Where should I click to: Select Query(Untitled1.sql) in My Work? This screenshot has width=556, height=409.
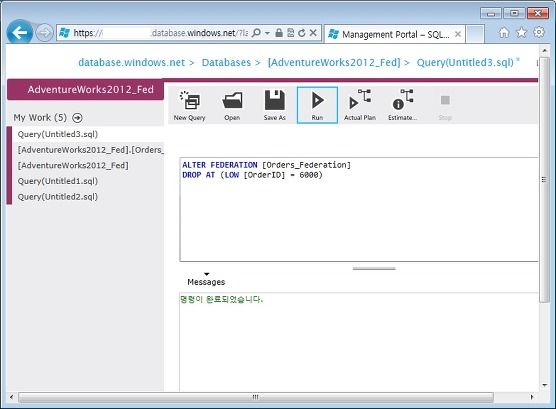point(88,181)
